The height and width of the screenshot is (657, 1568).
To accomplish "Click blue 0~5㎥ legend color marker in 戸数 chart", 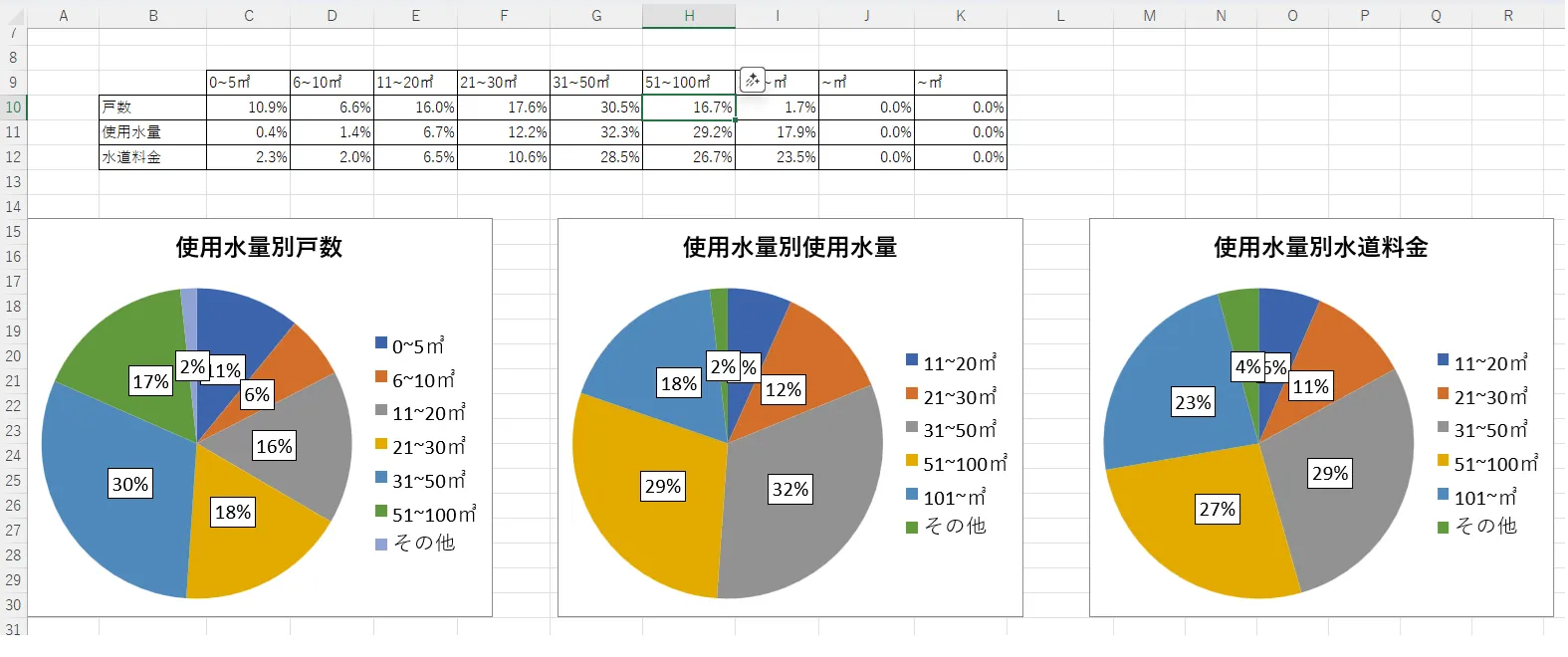I will click(x=381, y=342).
